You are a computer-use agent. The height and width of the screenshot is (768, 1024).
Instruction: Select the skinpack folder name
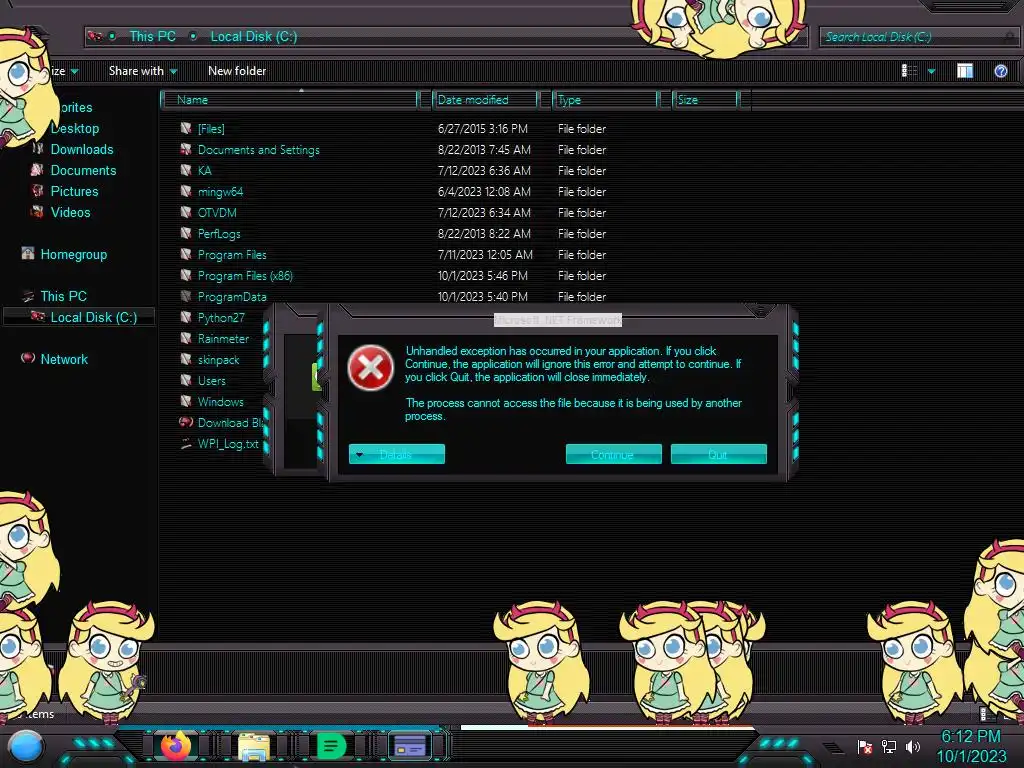[218, 360]
